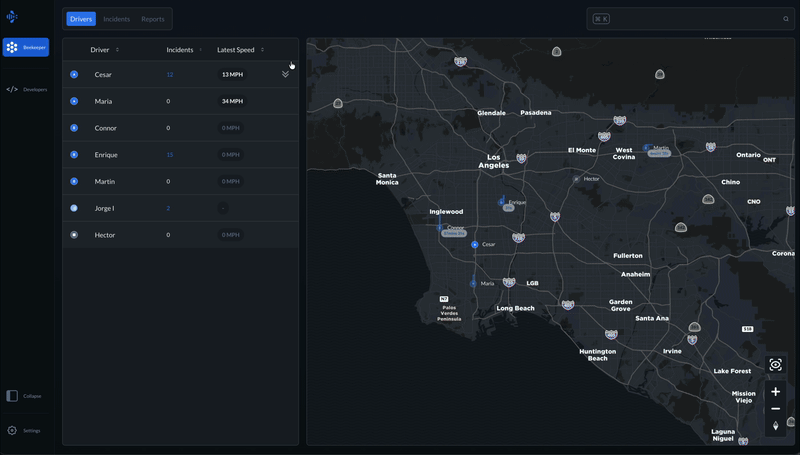This screenshot has width=800, height=455.
Task: Toggle Hector's status indicator
Action: [74, 235]
